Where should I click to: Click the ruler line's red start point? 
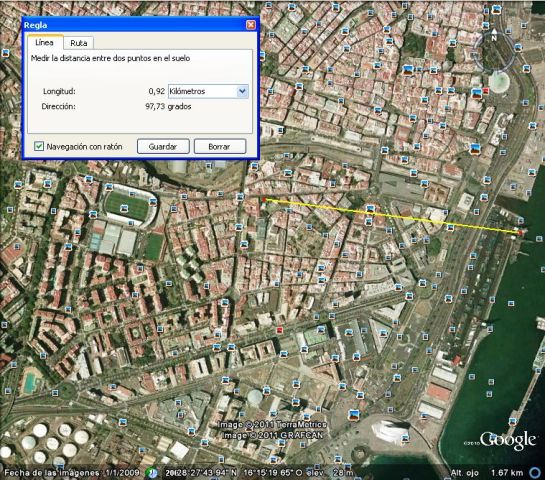[x=265, y=200]
